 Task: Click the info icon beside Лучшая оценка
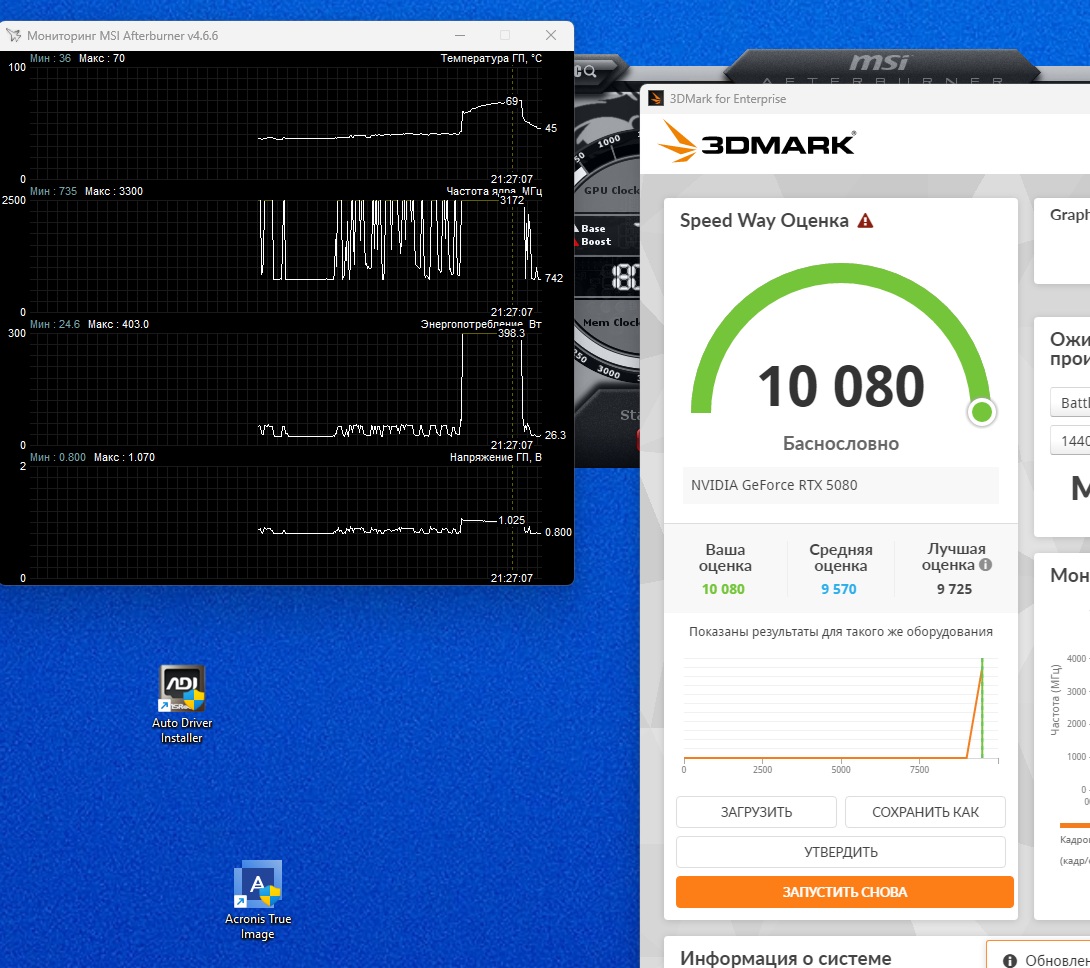click(x=985, y=565)
